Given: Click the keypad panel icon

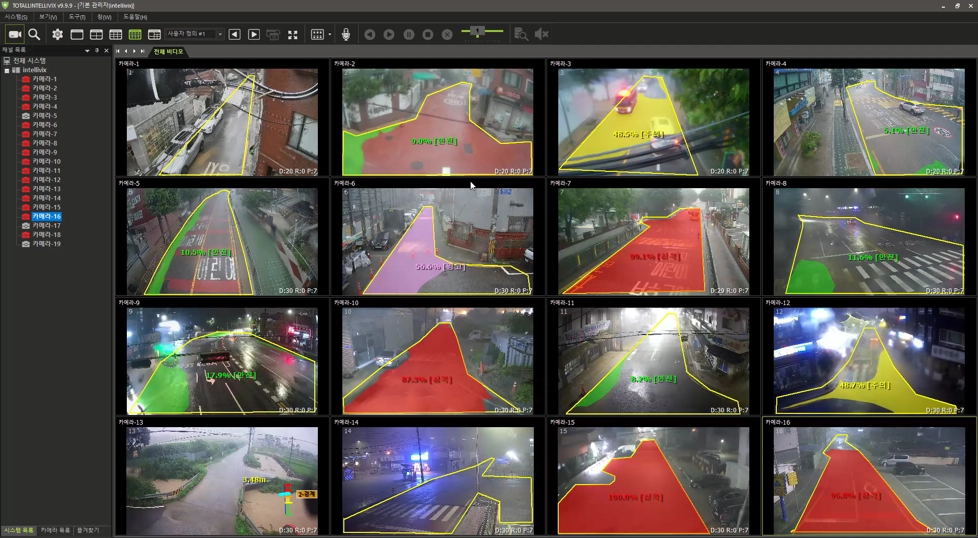Looking at the screenshot, I should pos(317,34).
